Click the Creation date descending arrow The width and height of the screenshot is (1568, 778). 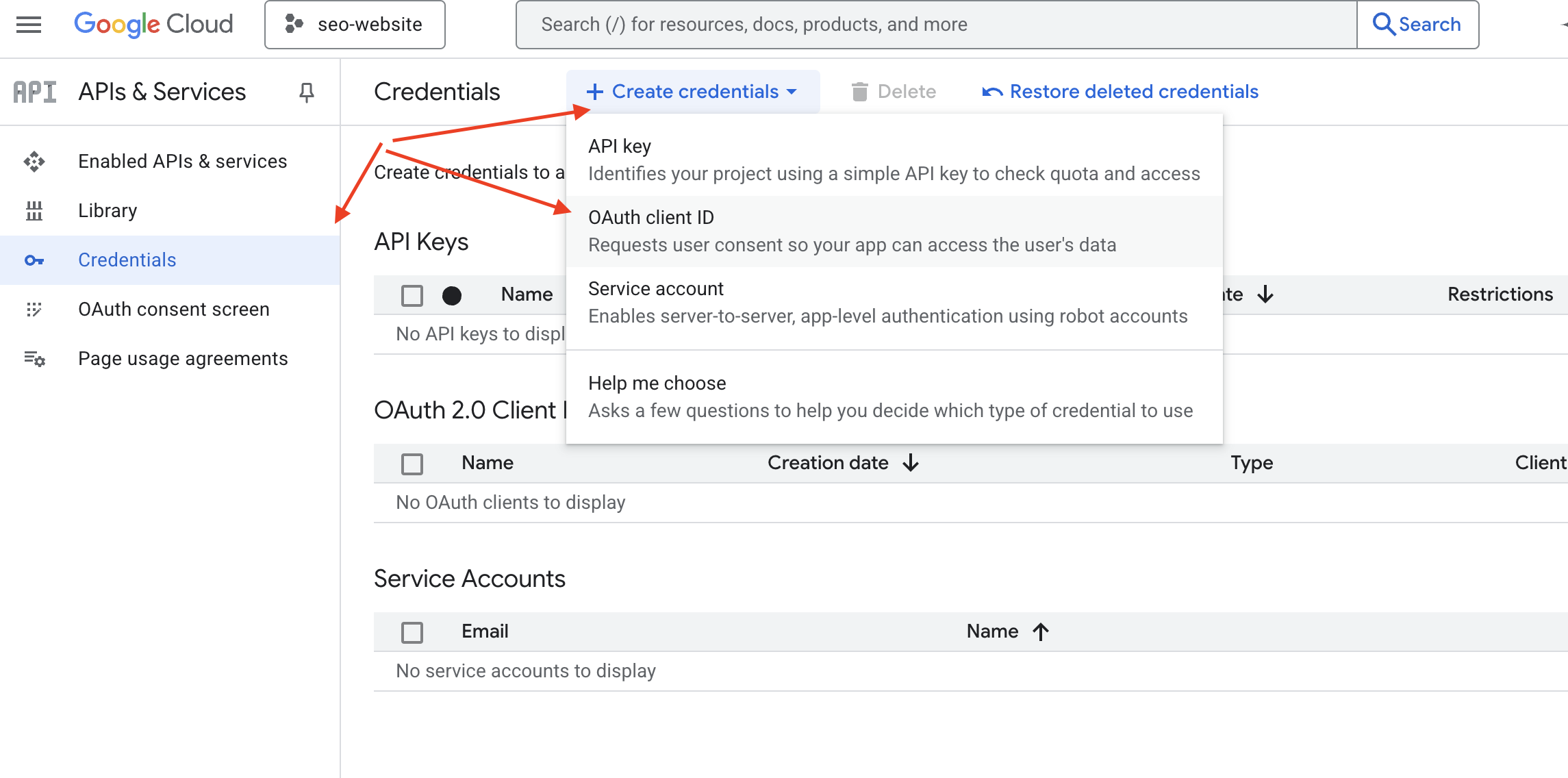coord(911,463)
